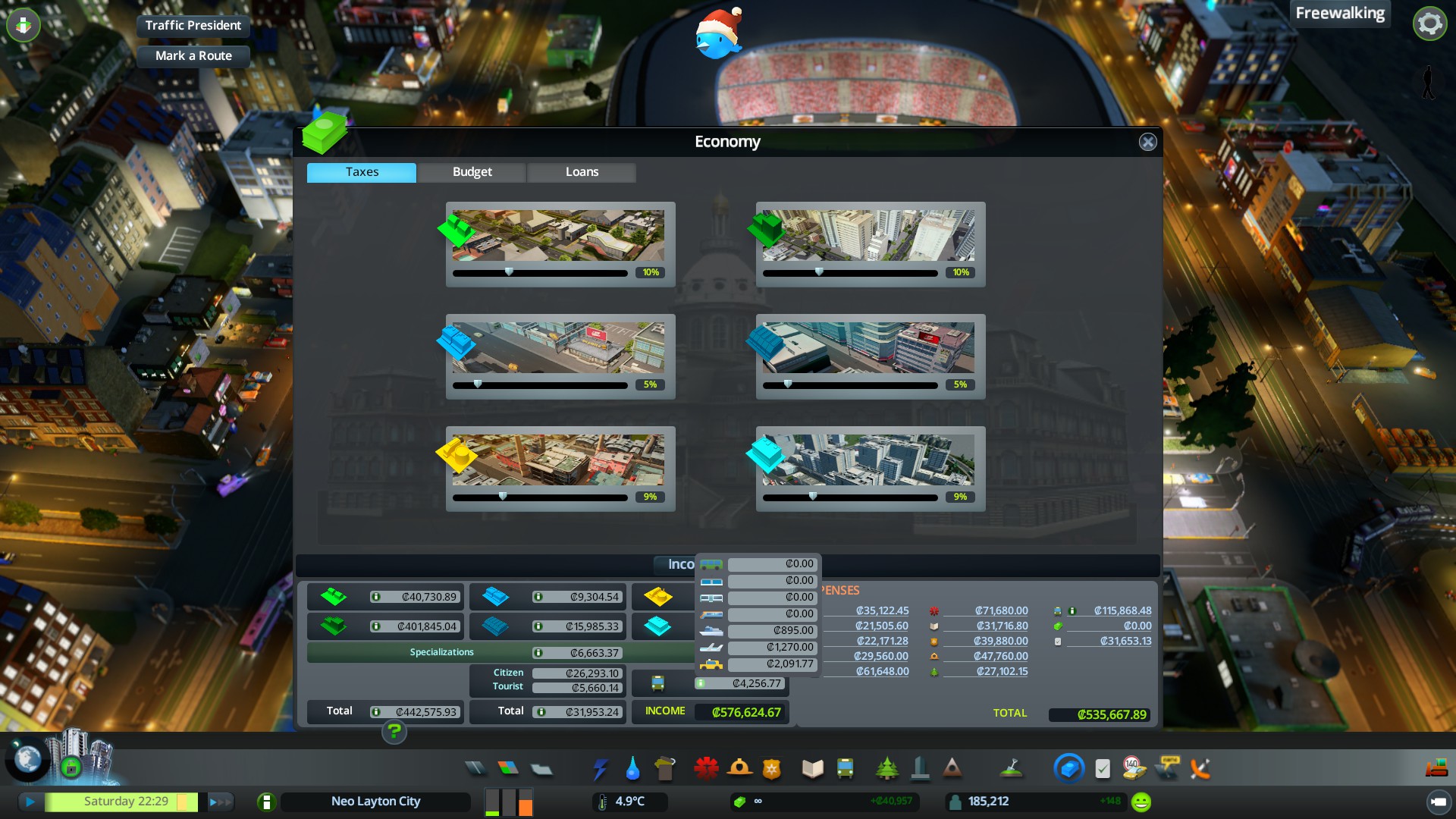
Task: Toggle the cinematic camera button
Action: coord(1438,802)
